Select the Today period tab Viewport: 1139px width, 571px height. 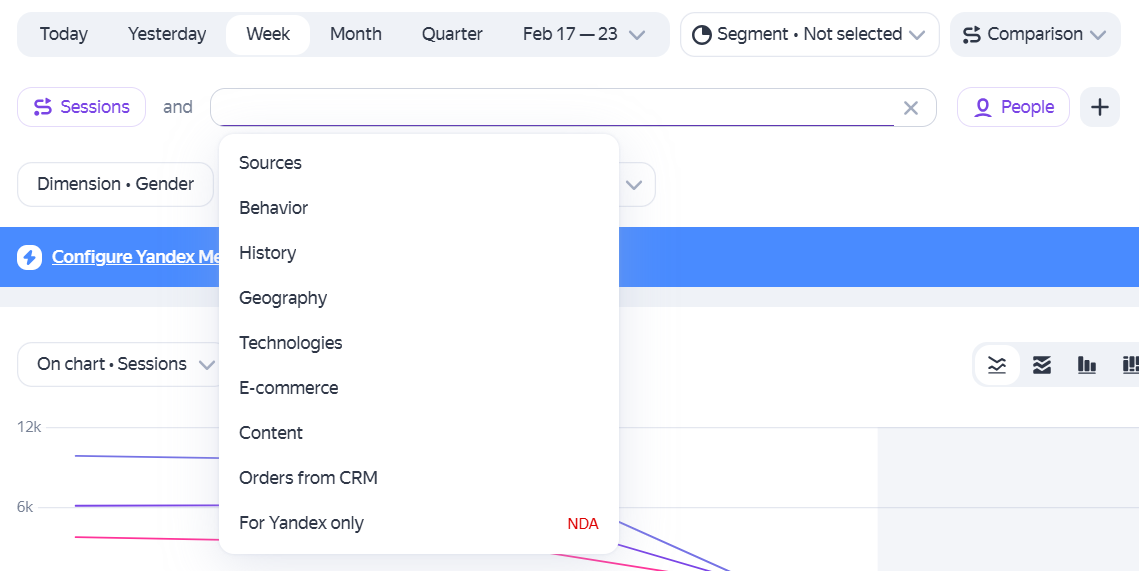(64, 34)
